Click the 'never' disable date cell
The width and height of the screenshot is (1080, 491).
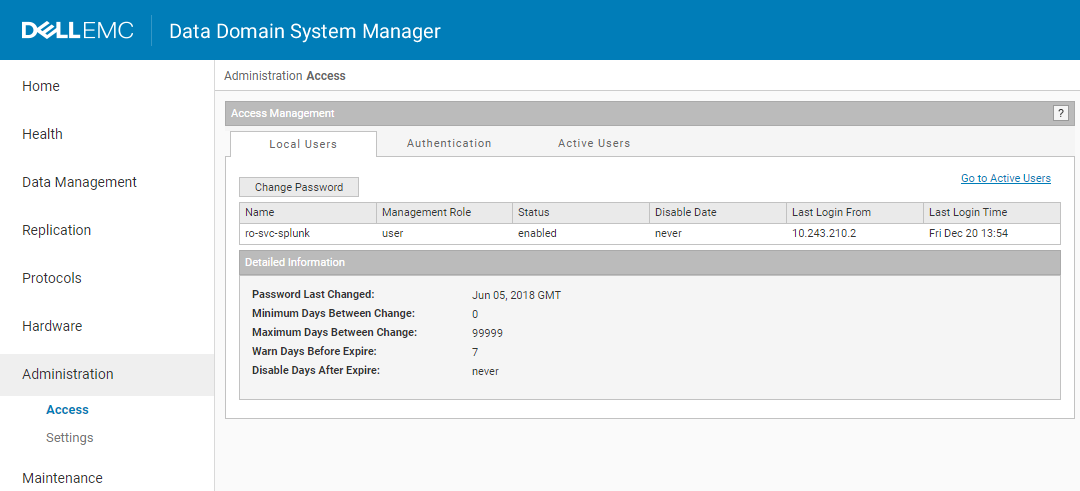pyautogui.click(x=668, y=233)
